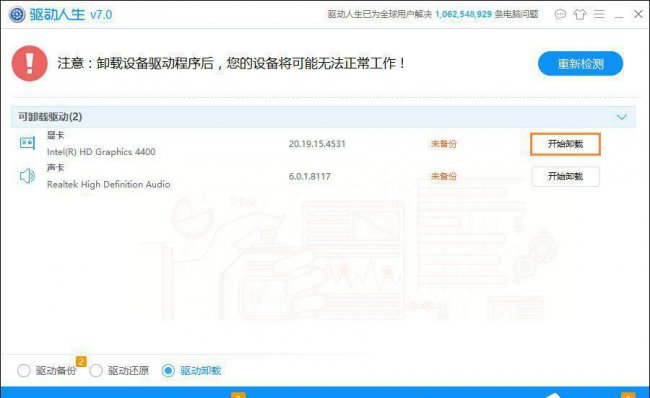This screenshot has width=650, height=398.
Task: Click the version 6.0.1.8117 text
Action: coord(310,176)
